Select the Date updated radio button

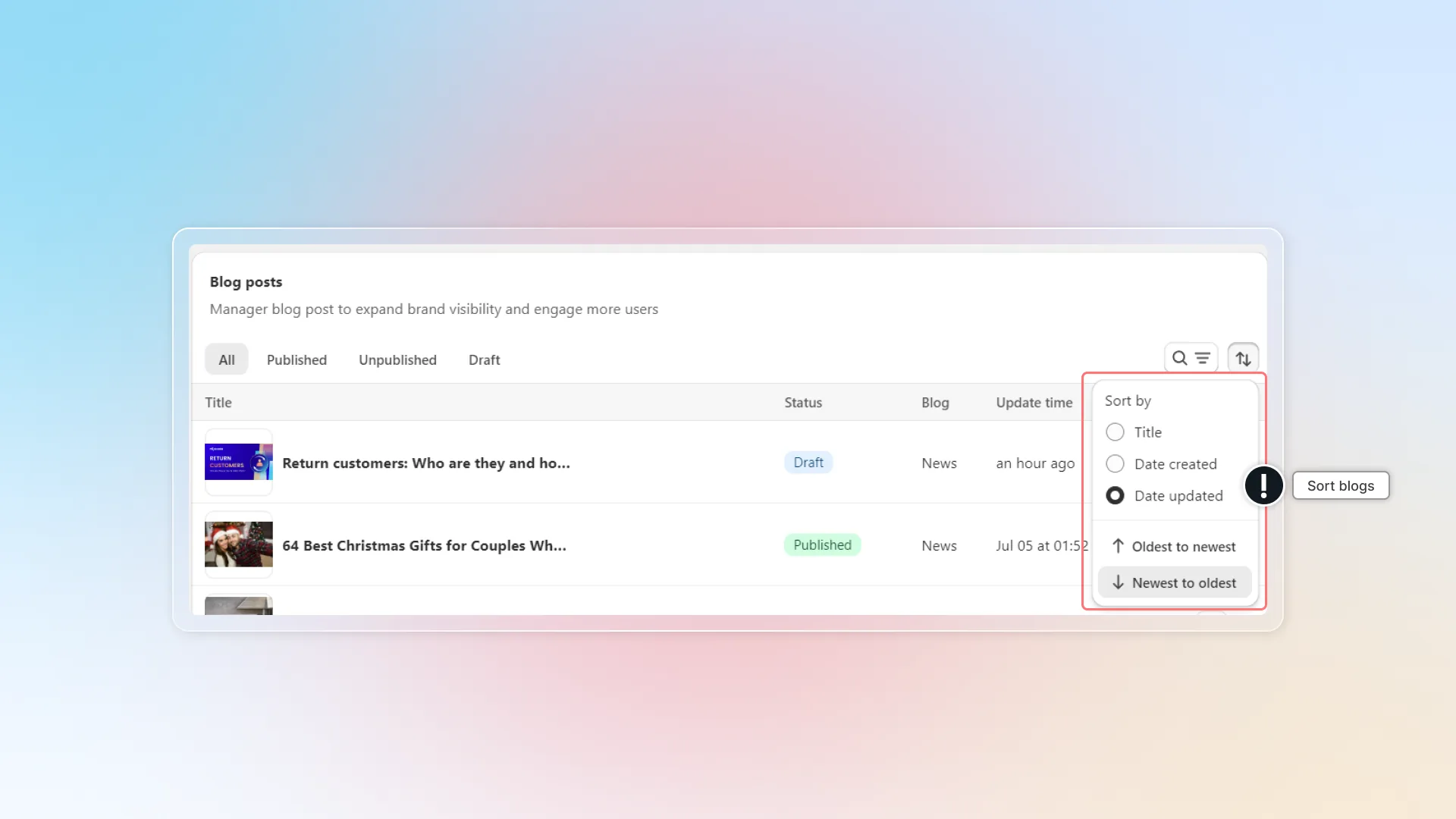[1115, 496]
